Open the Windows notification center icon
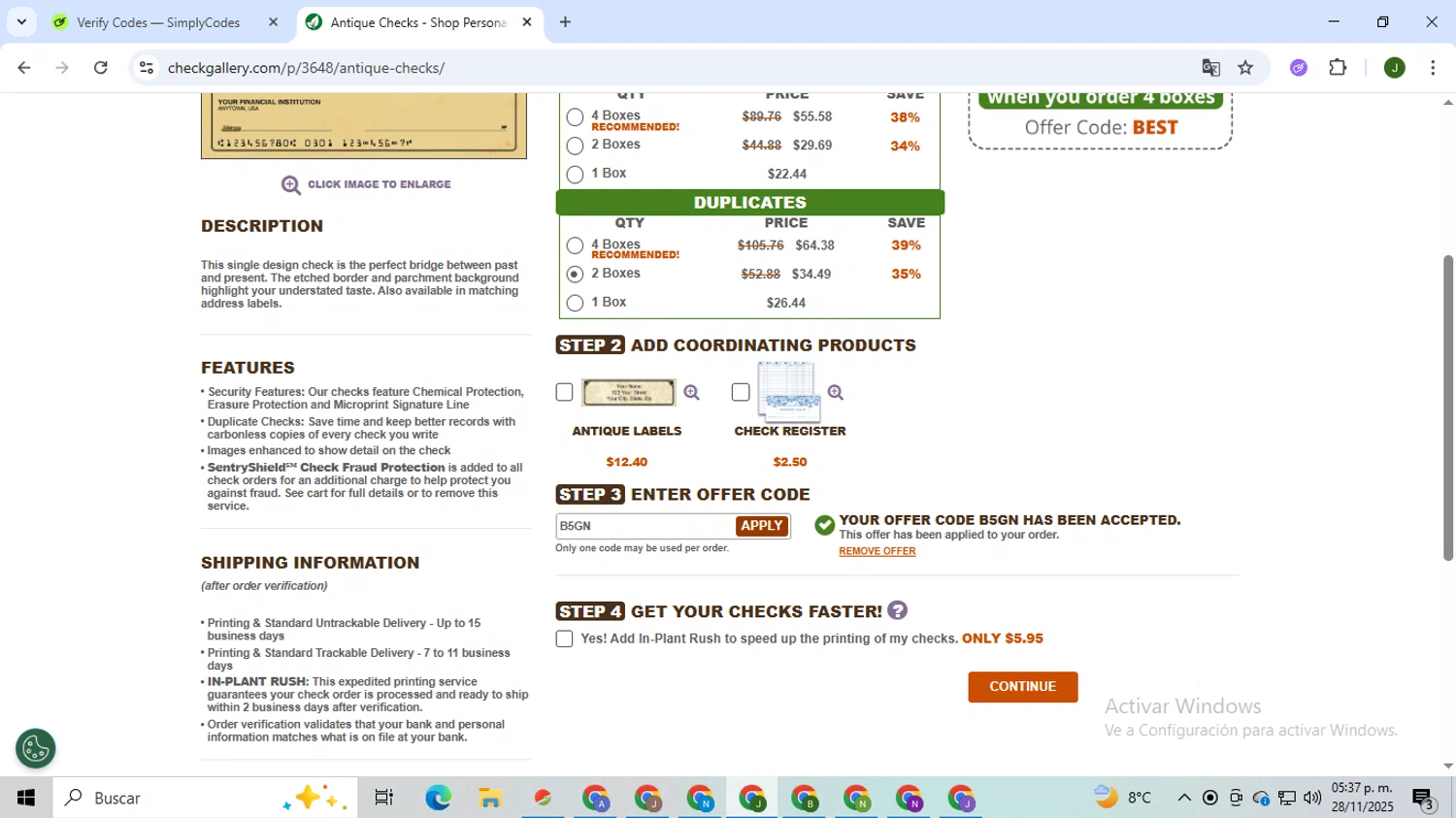 click(x=1423, y=799)
